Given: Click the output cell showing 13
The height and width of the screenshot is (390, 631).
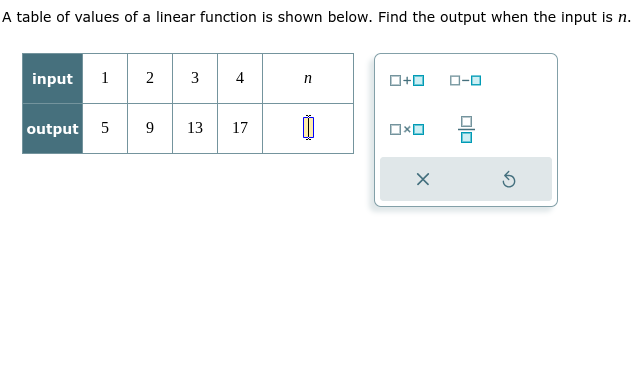Looking at the screenshot, I should tap(195, 128).
